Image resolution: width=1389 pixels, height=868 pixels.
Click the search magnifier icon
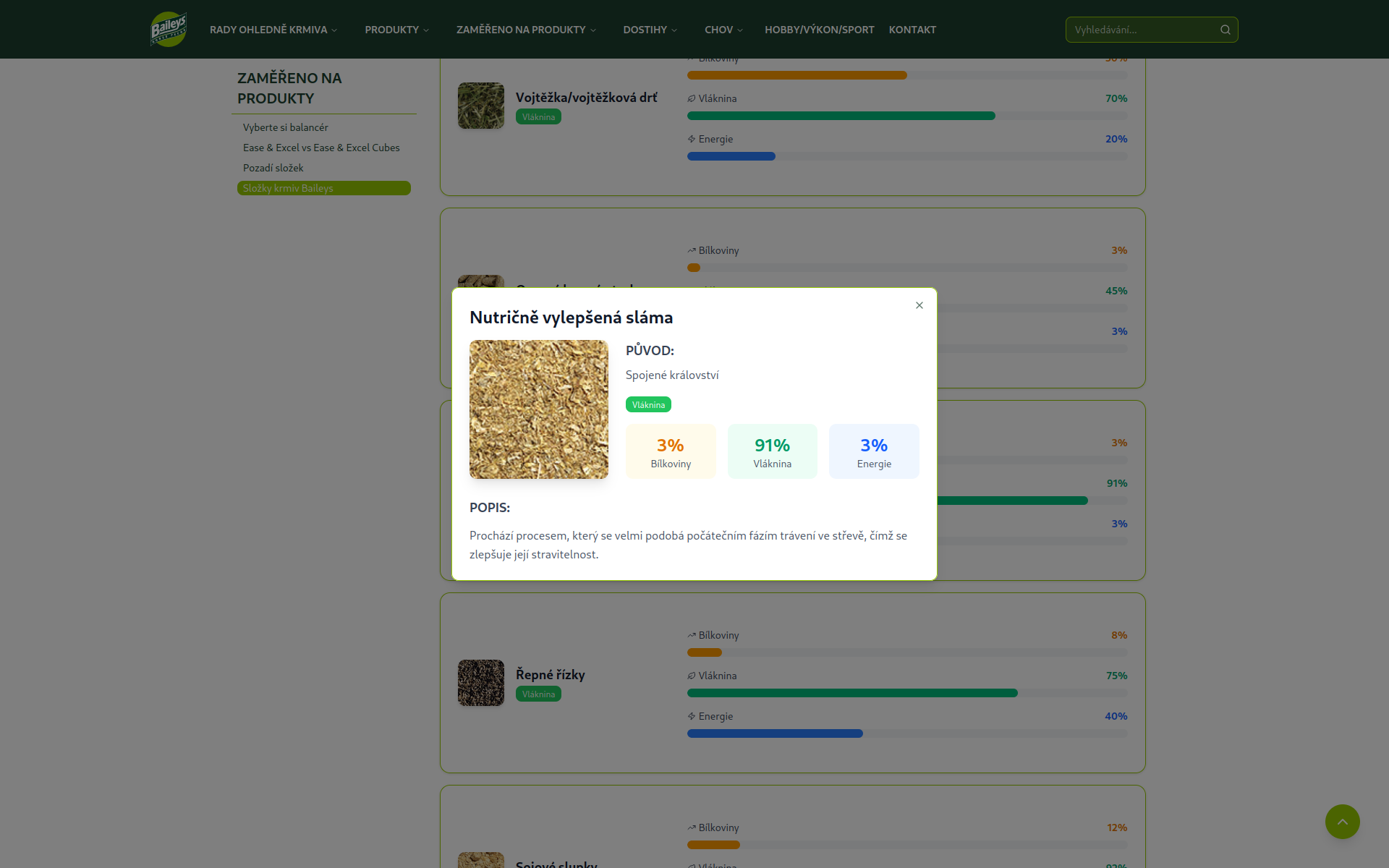1226,30
